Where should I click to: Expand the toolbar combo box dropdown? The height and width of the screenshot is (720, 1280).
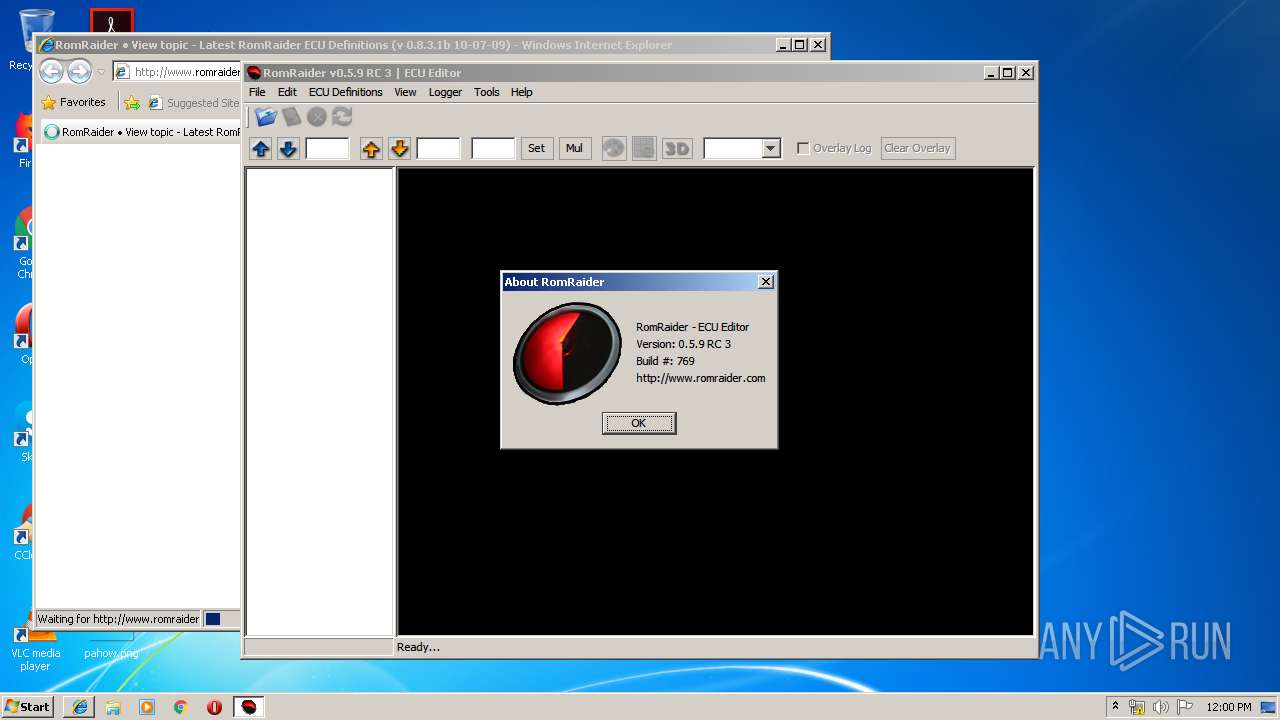point(770,149)
